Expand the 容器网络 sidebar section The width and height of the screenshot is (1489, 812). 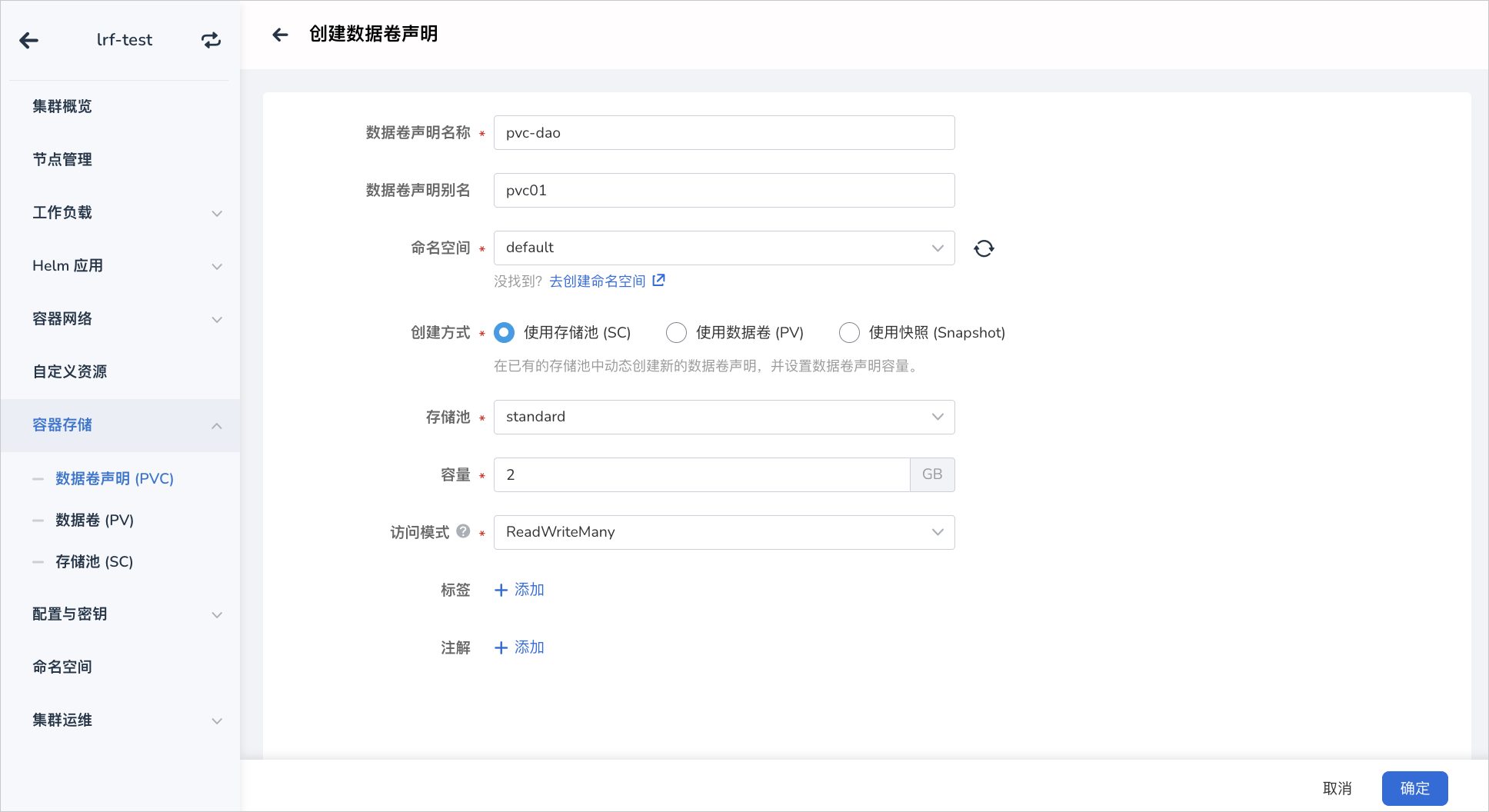pyautogui.click(x=120, y=318)
